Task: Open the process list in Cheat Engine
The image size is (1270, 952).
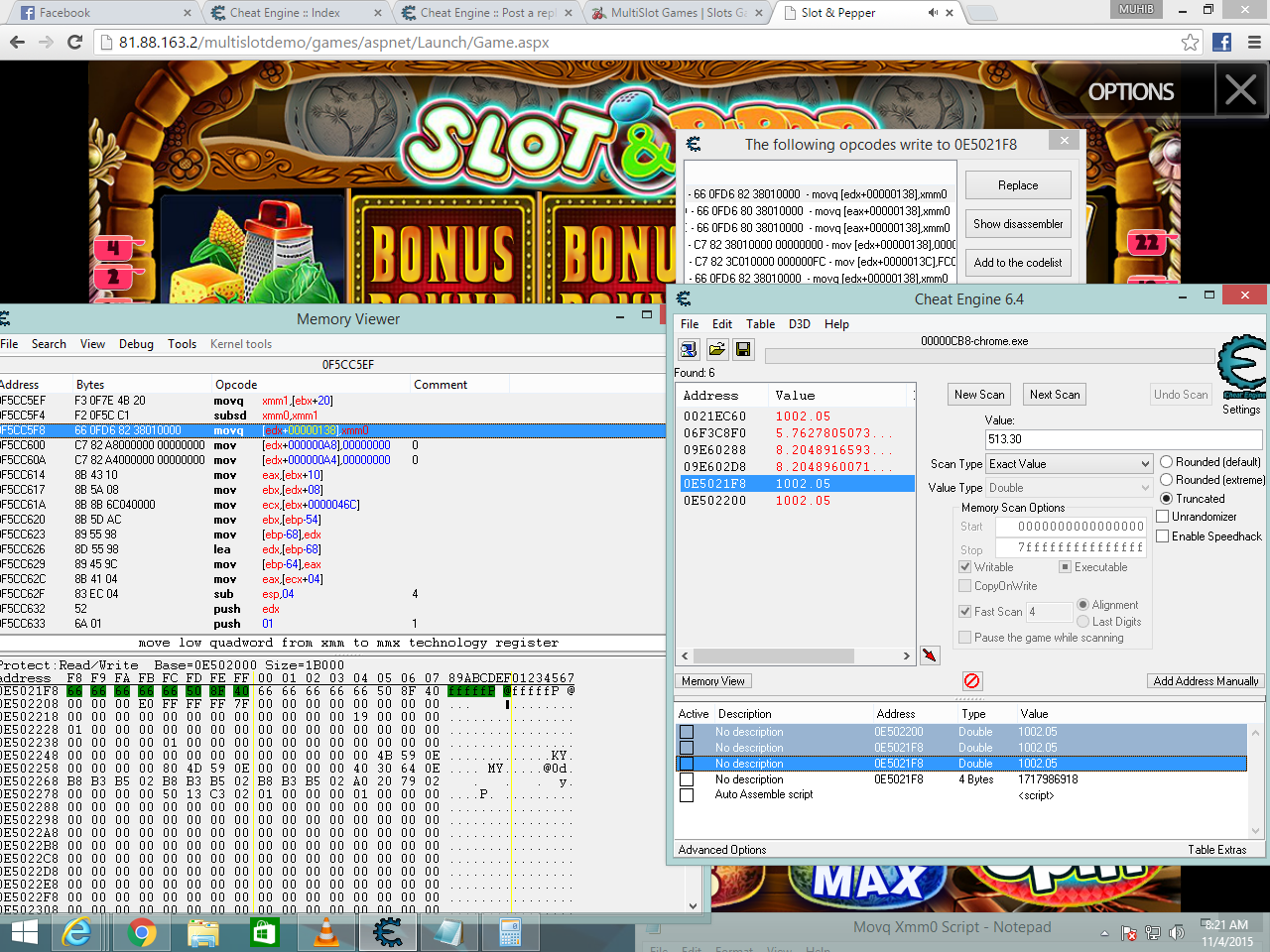Action: point(689,349)
